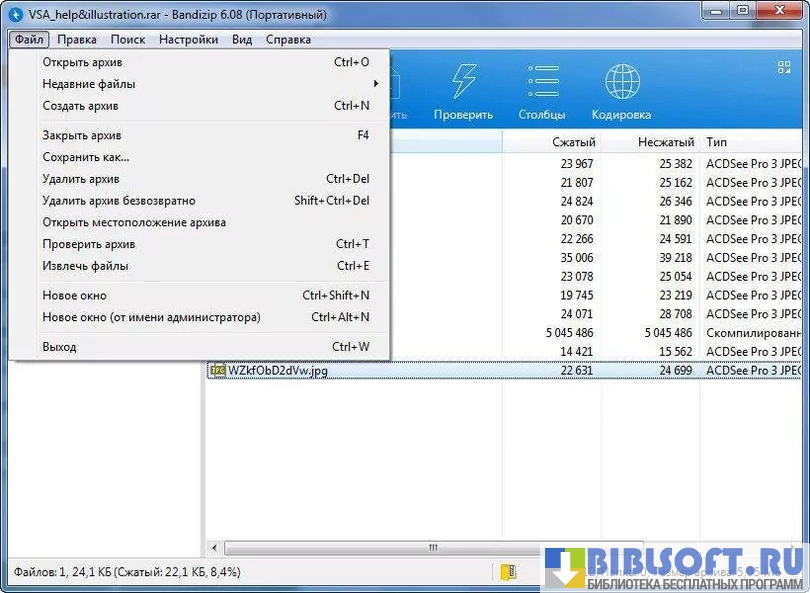
Task: Click Выход to exit the app
Action: pyautogui.click(x=59, y=347)
